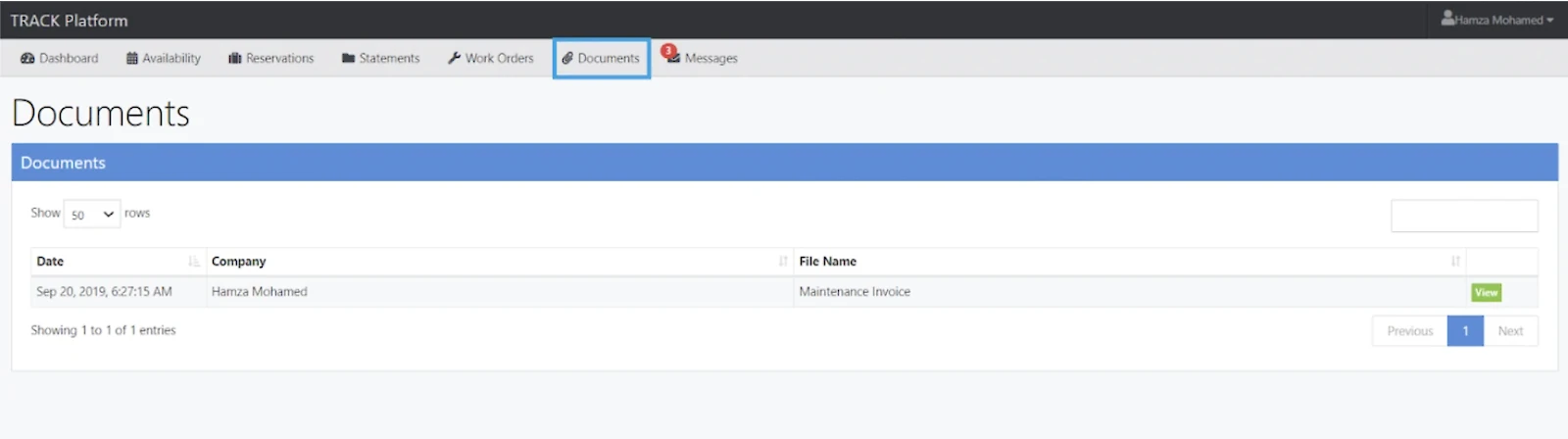1568x439 pixels.
Task: Click the Next page button
Action: click(x=1510, y=331)
